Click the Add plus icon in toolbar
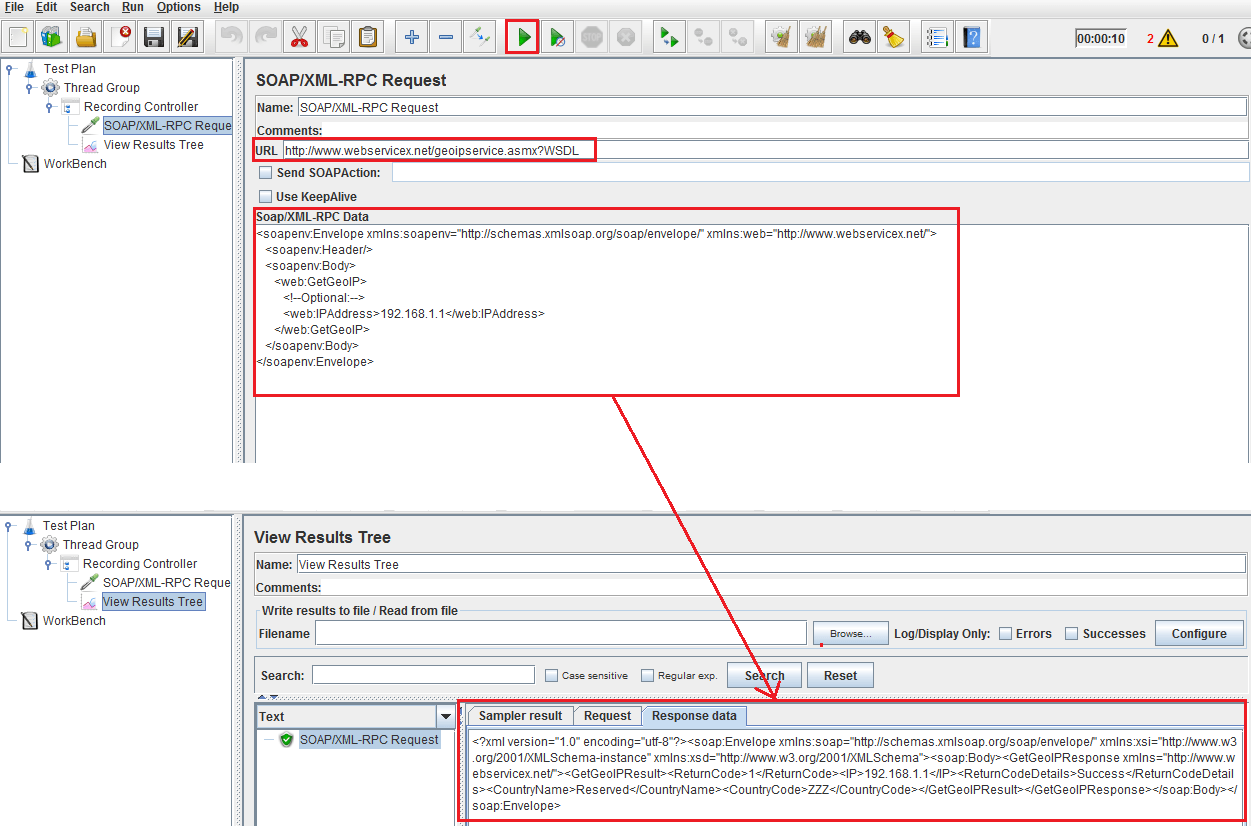The image size is (1251, 826). coord(411,38)
